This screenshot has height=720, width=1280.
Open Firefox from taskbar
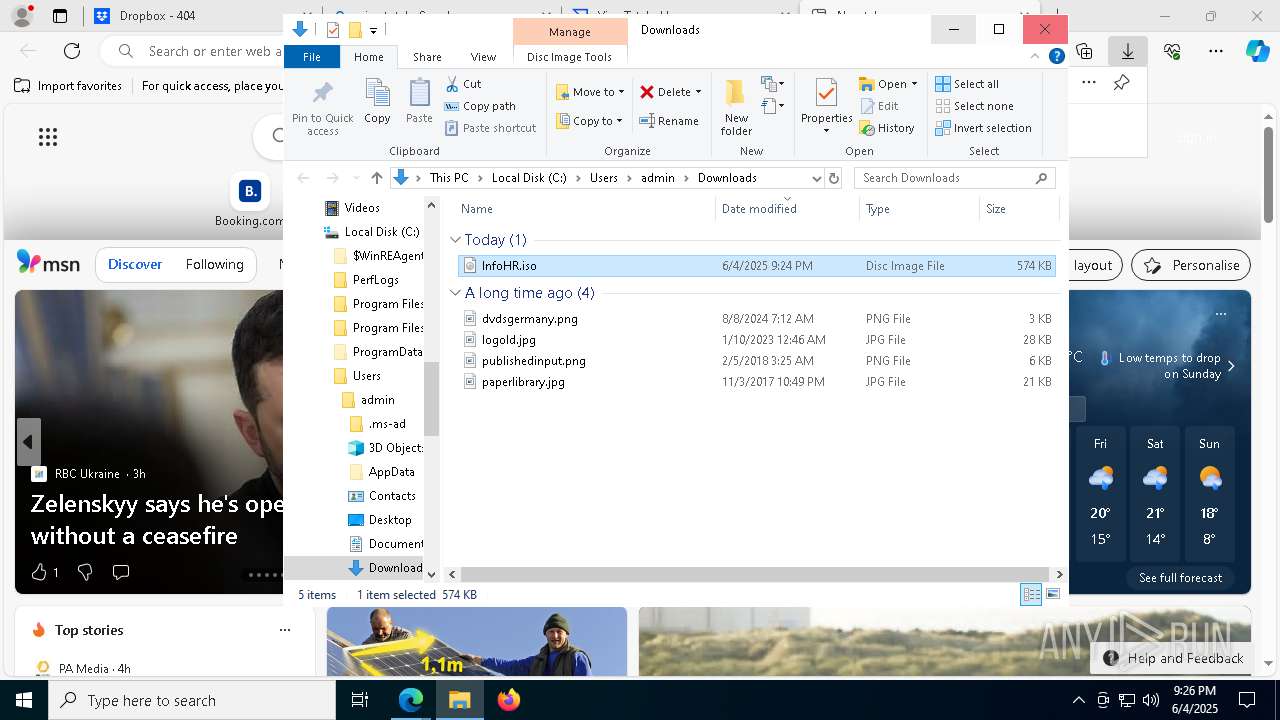509,700
